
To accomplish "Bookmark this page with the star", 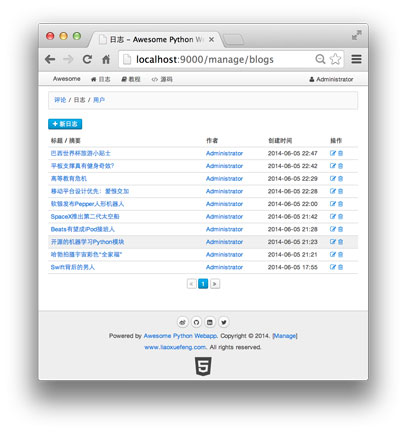I will point(335,59).
